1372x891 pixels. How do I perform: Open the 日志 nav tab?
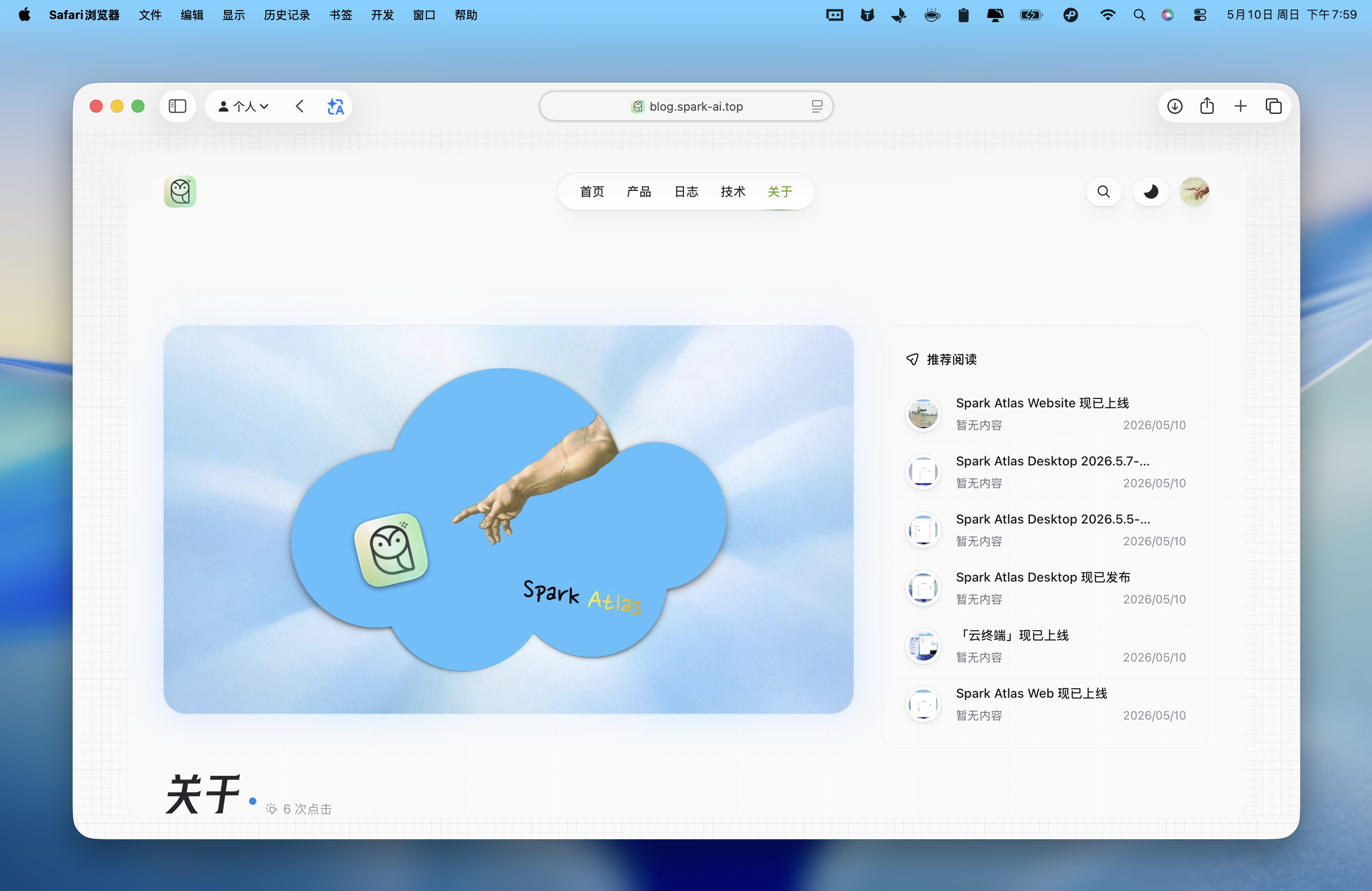(x=686, y=191)
